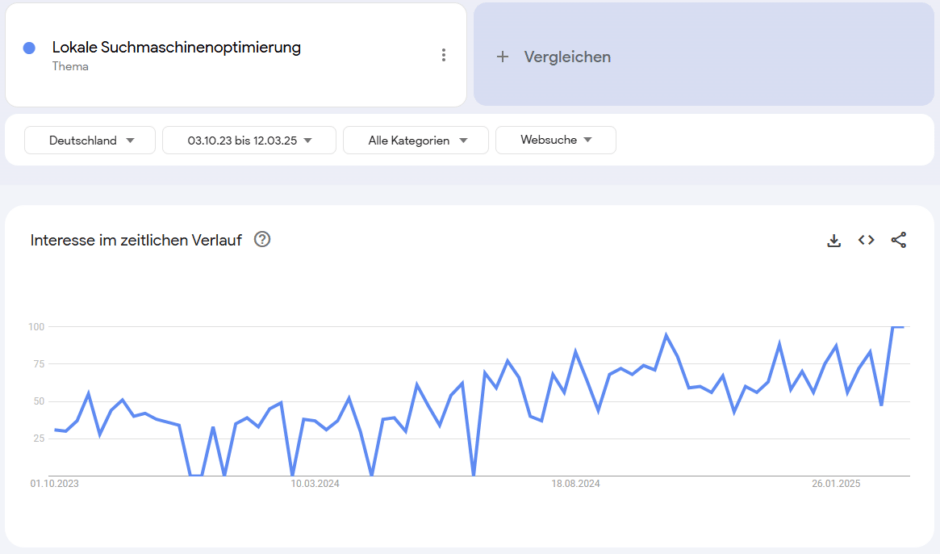Click the Thema label under the search term

pyautogui.click(x=70, y=67)
